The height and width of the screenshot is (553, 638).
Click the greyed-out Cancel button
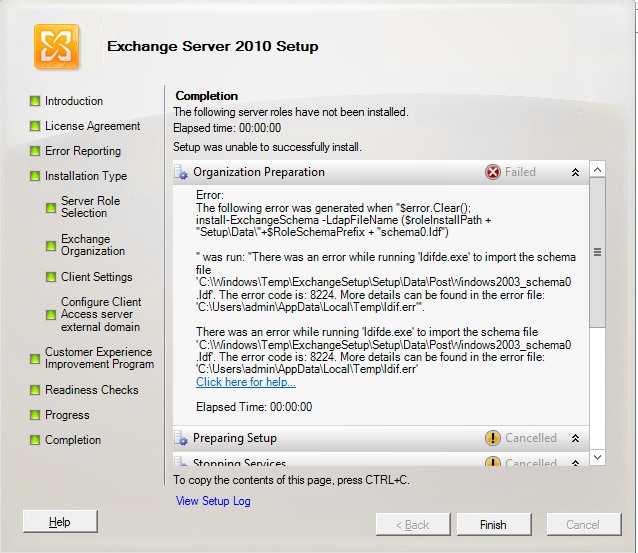click(584, 525)
